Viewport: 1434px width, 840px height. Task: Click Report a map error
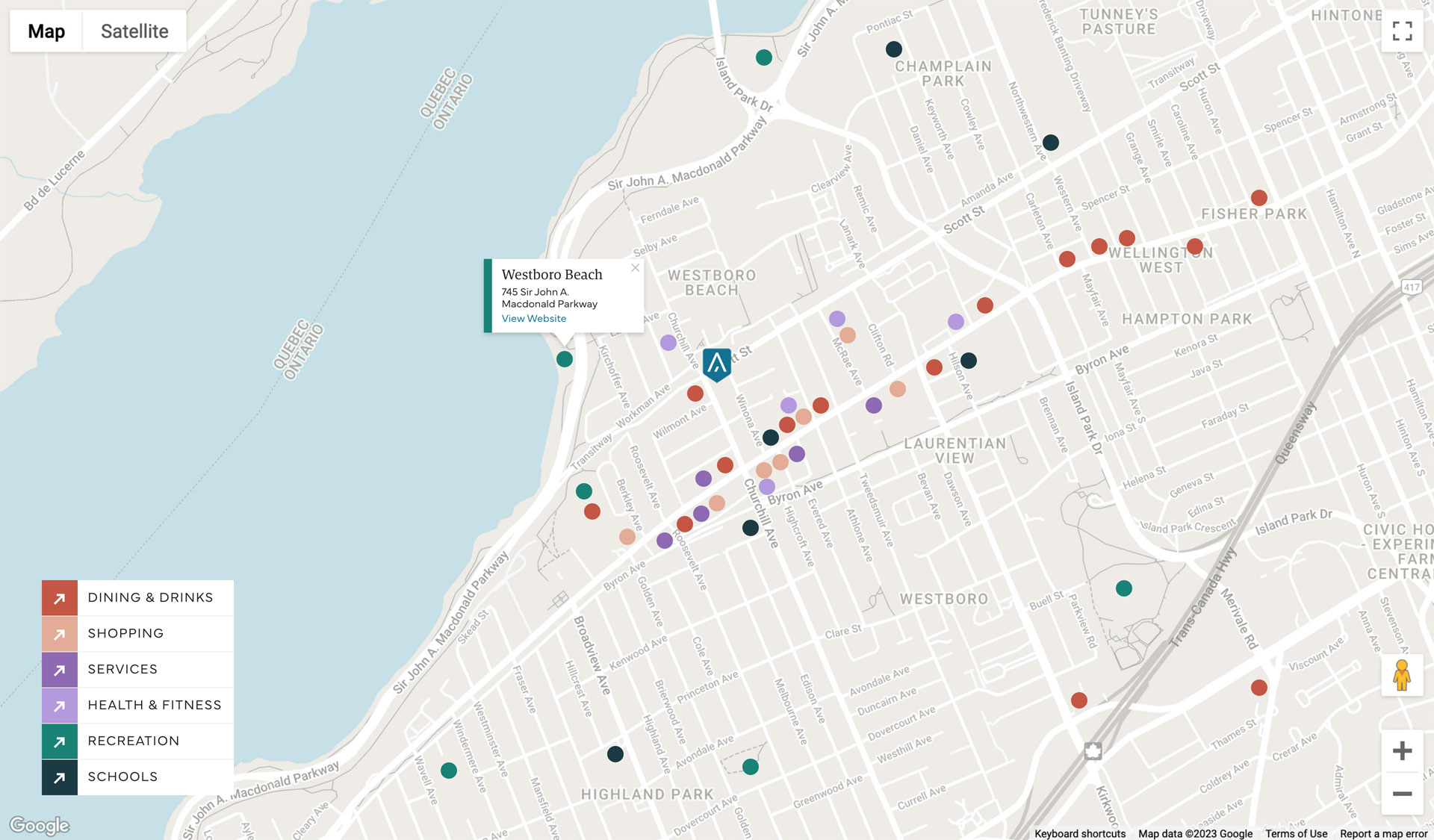coord(1383,834)
